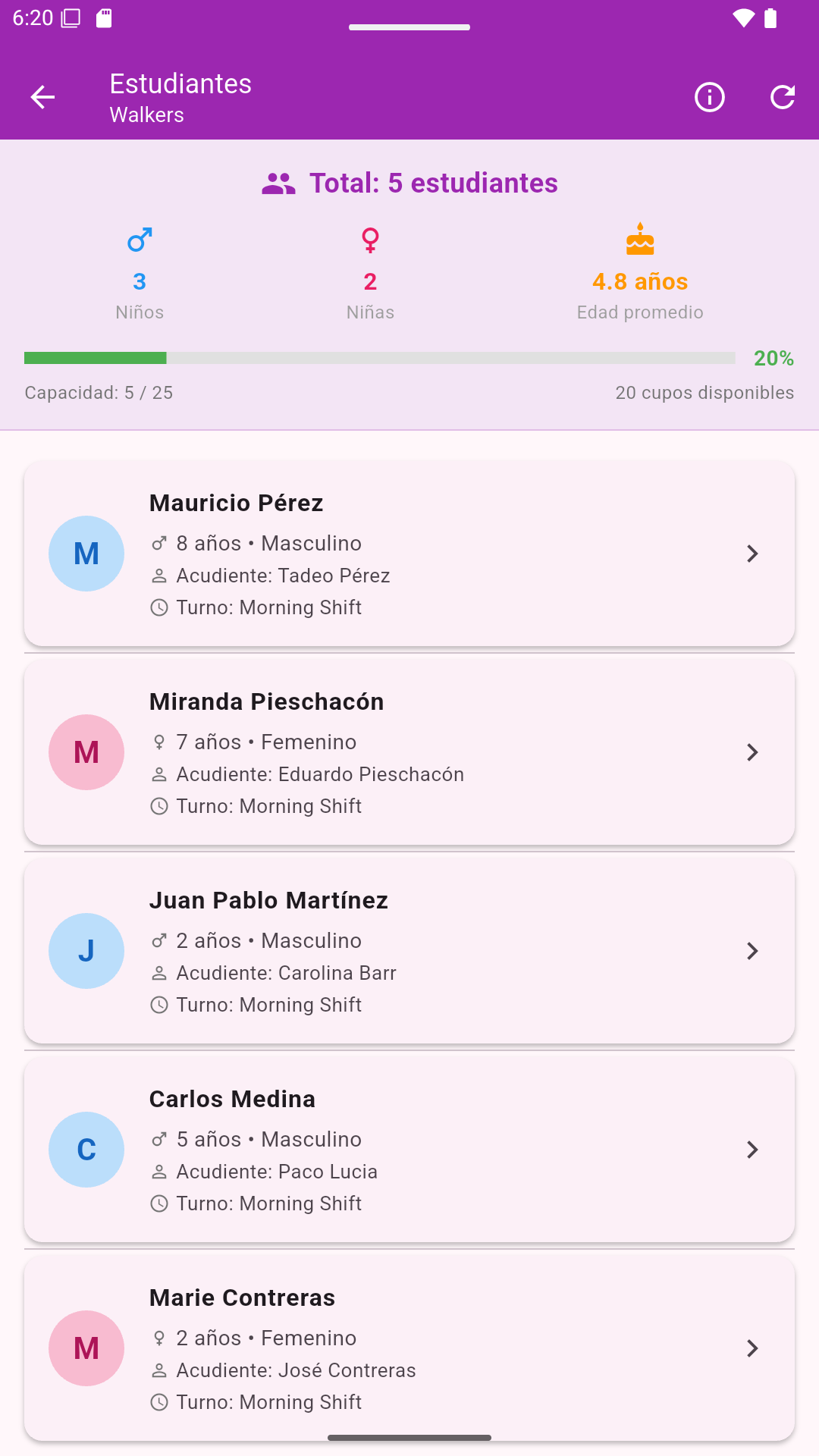Screen dimensions: 819x1456
Task: Tap the back arrow icon
Action: tap(42, 97)
